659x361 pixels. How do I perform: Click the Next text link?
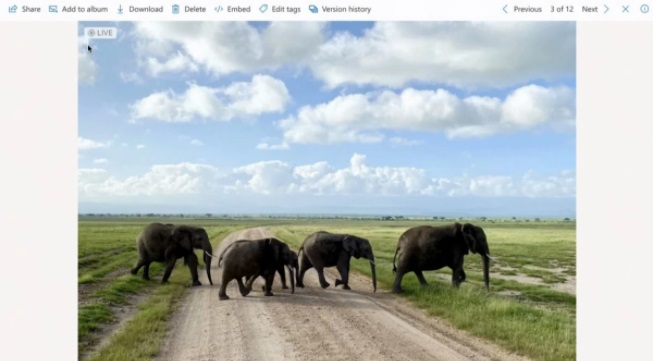click(x=590, y=9)
